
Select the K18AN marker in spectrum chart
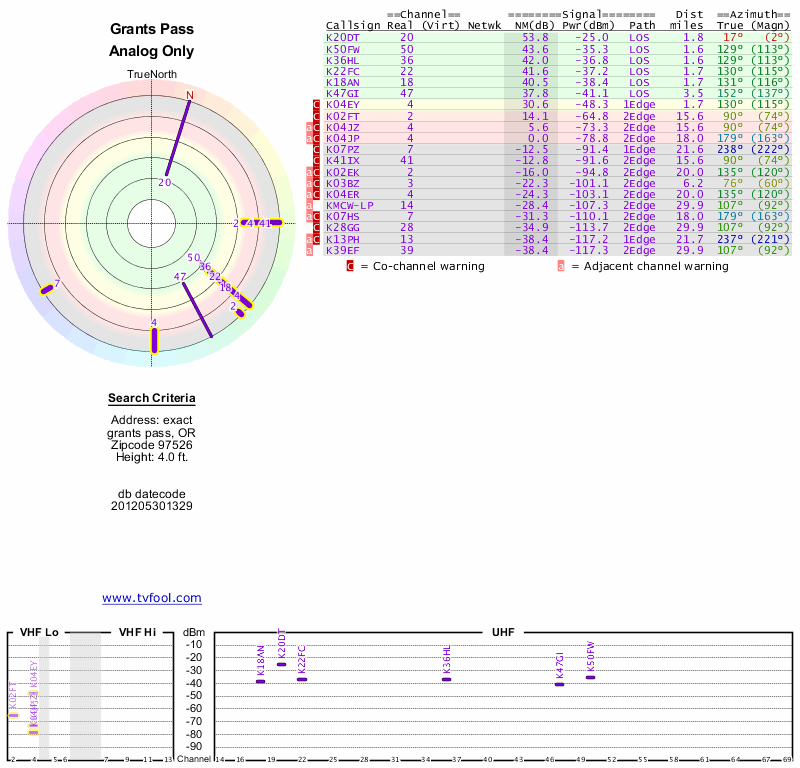tap(260, 681)
